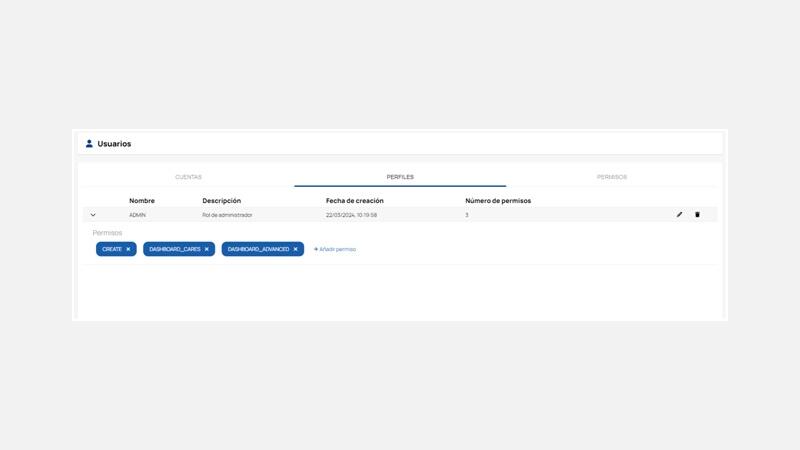The height and width of the screenshot is (450, 800).
Task: Click the Fecha de creación column header
Action: pos(355,201)
